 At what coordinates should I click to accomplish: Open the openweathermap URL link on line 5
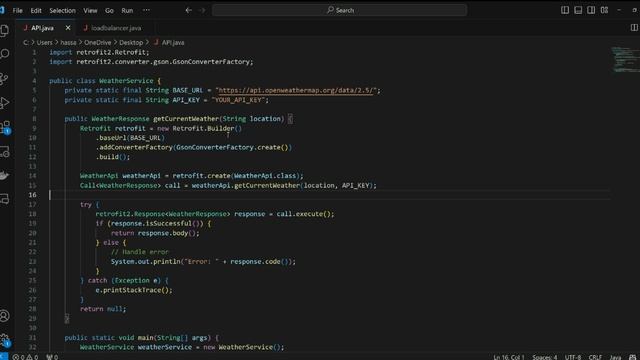(x=296, y=90)
